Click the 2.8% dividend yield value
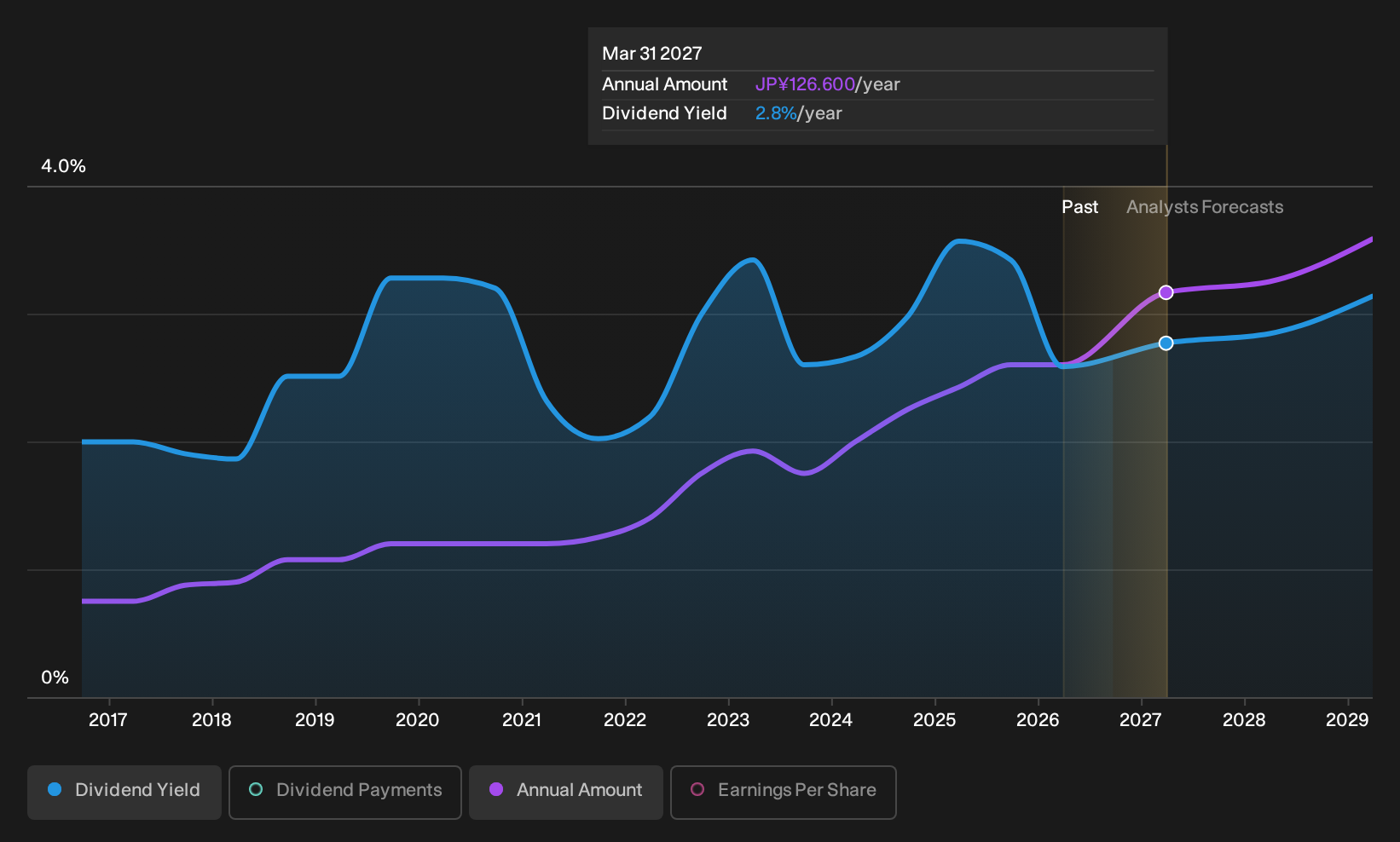1400x842 pixels. (x=776, y=113)
